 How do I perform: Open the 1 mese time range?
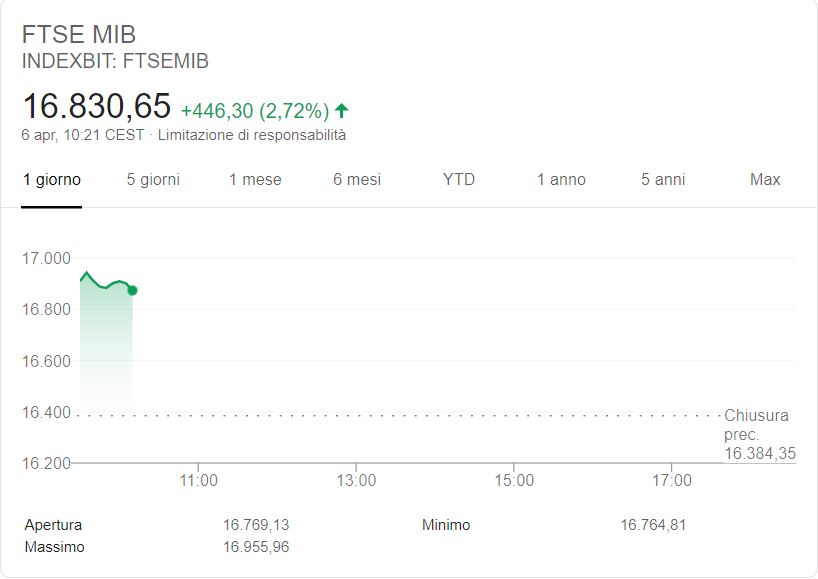click(255, 180)
